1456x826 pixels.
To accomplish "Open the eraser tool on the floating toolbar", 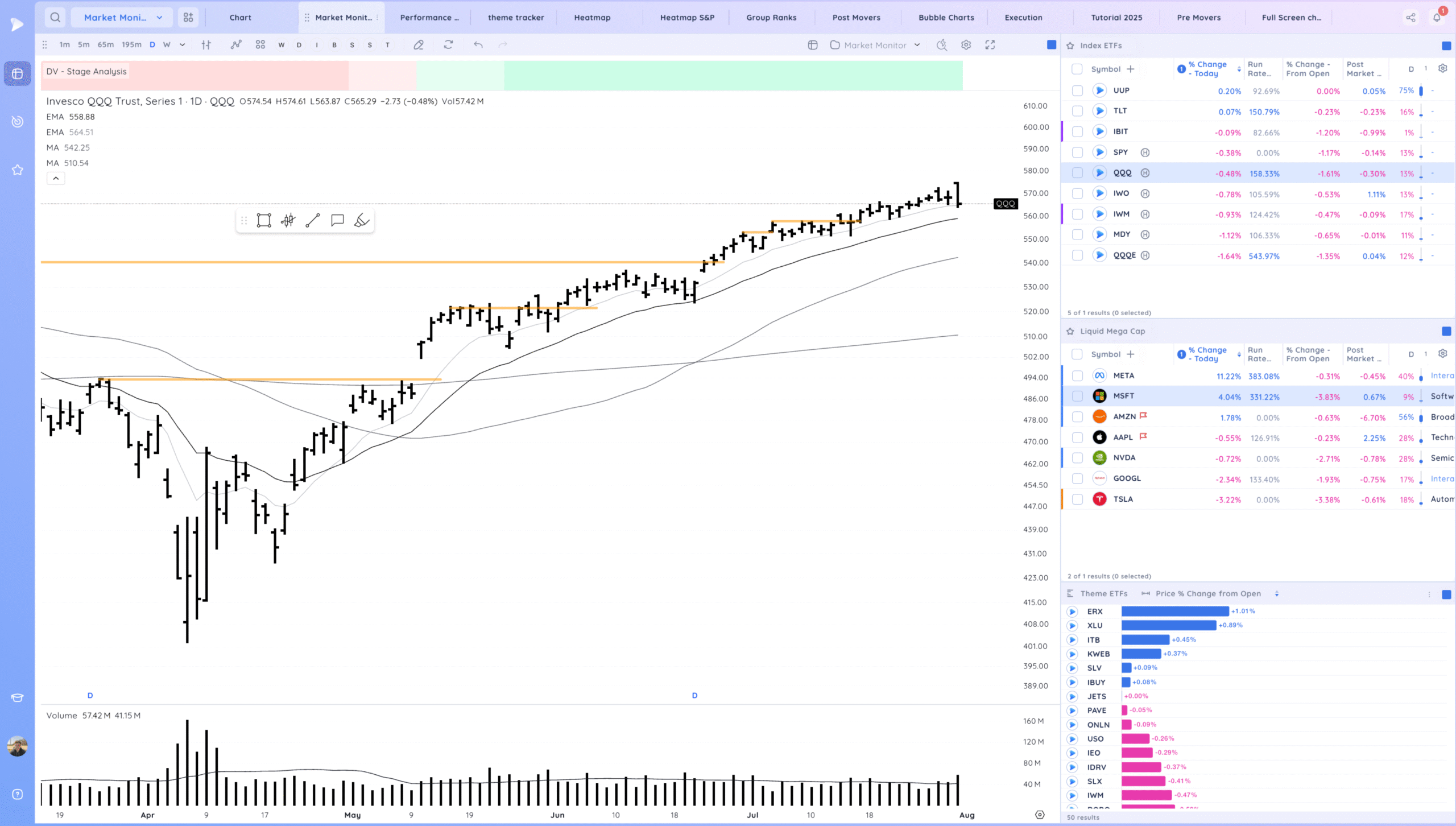I will tap(362, 220).
